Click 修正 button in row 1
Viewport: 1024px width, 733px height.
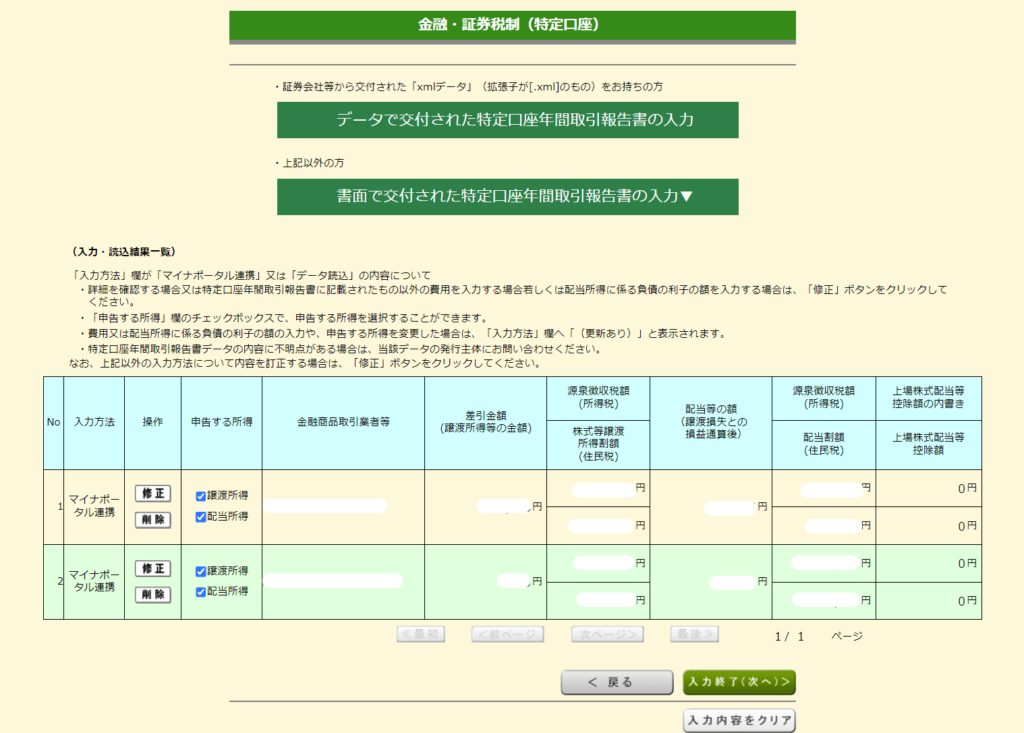tap(153, 493)
